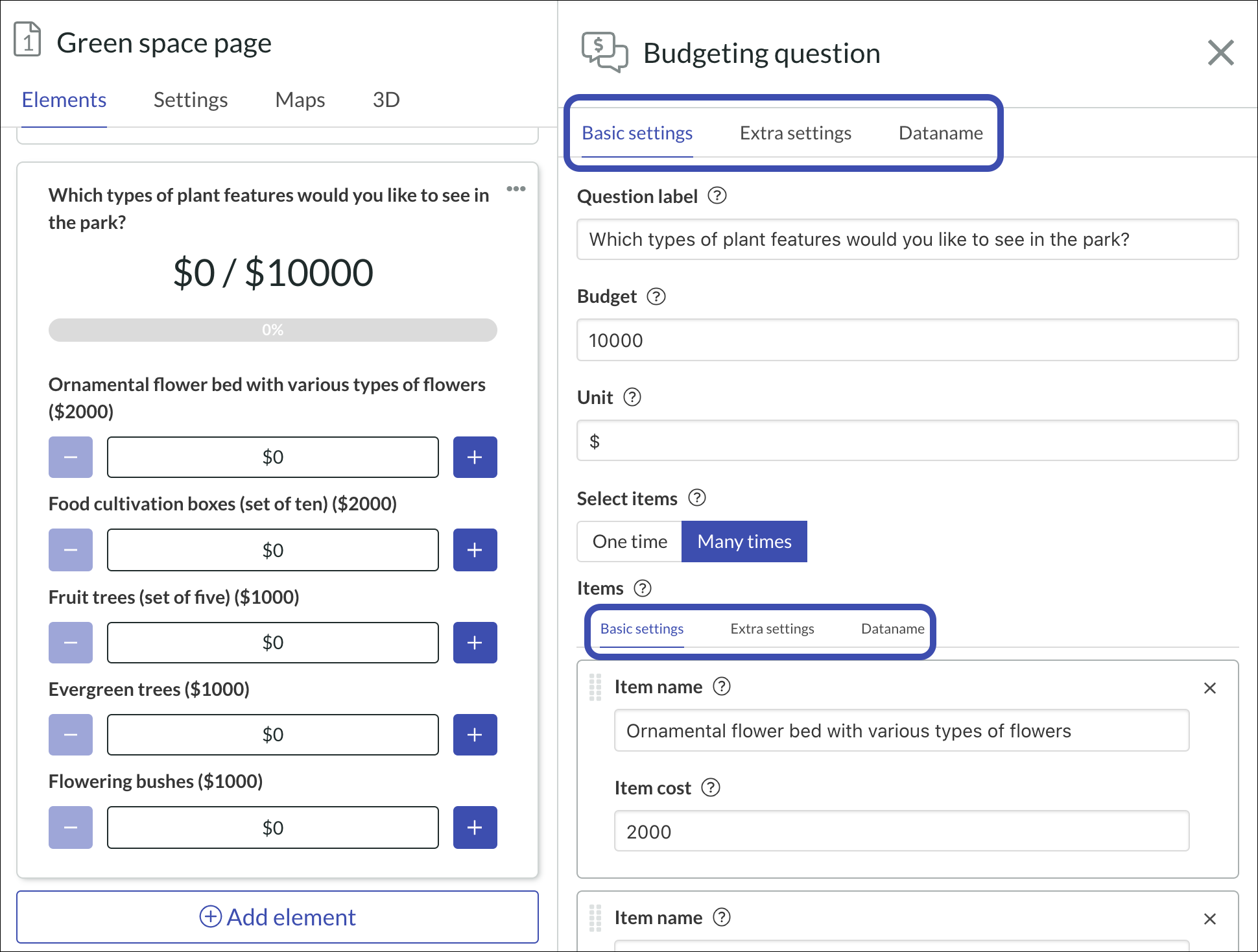Click the $0 value box for Flowering bushes
This screenshot has width=1258, height=952.
[273, 827]
